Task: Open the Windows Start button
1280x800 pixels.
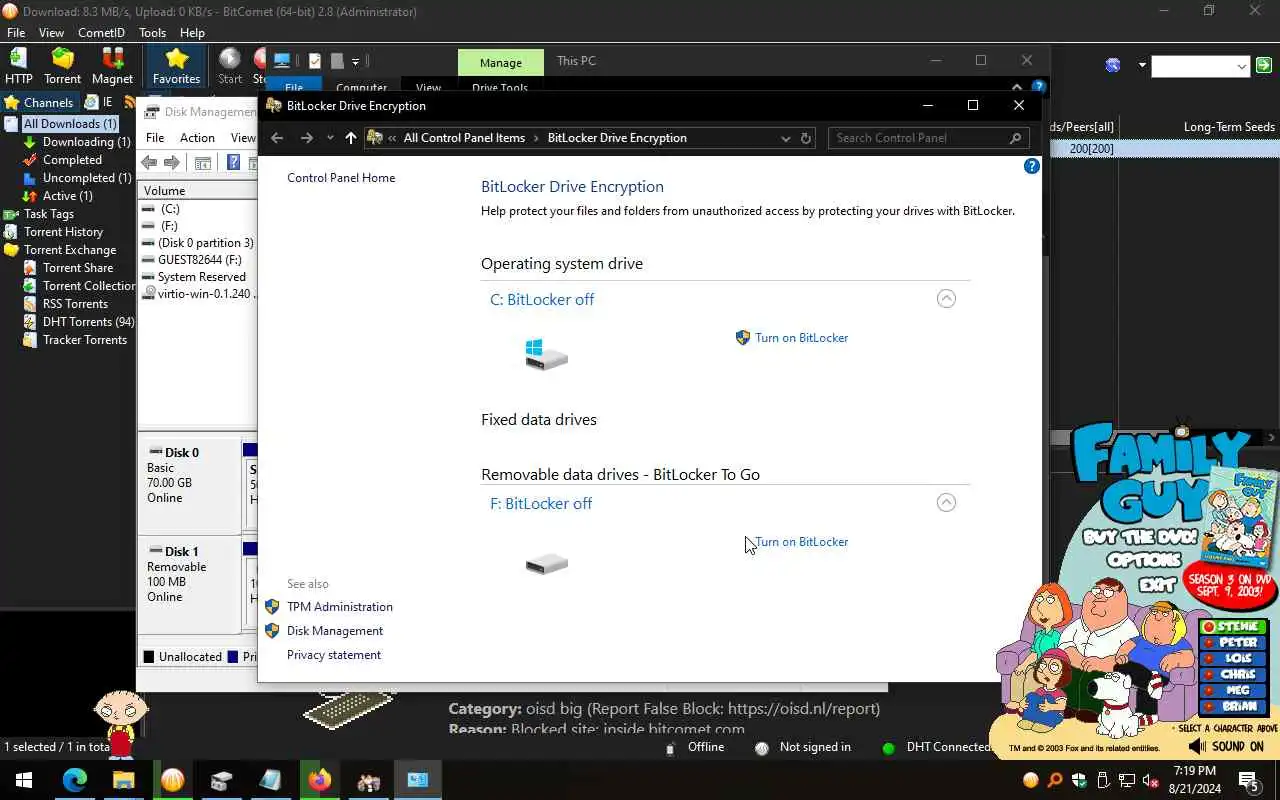Action: point(24,780)
